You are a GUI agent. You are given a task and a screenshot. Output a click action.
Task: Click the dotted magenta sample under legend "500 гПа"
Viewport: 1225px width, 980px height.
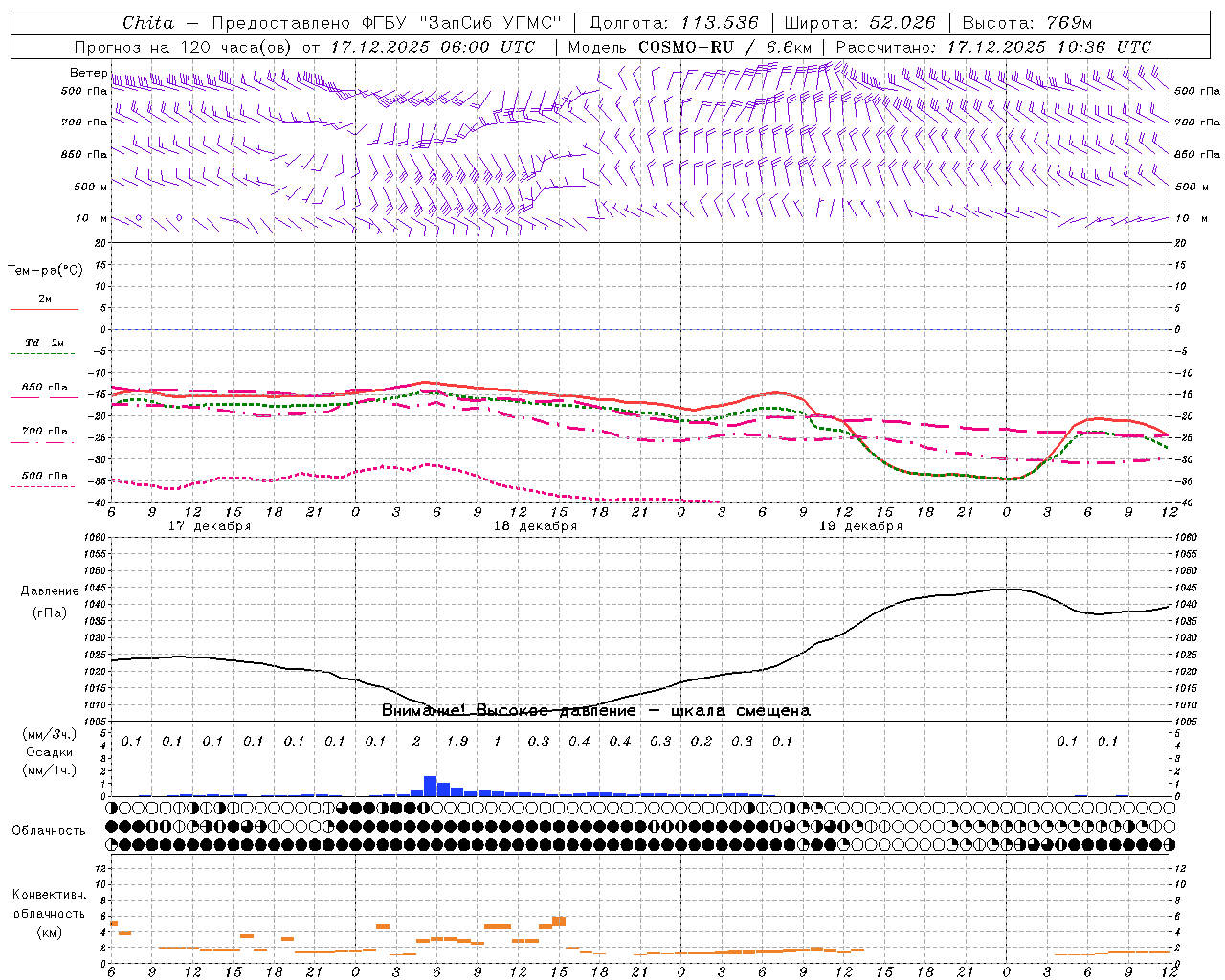[x=44, y=486]
